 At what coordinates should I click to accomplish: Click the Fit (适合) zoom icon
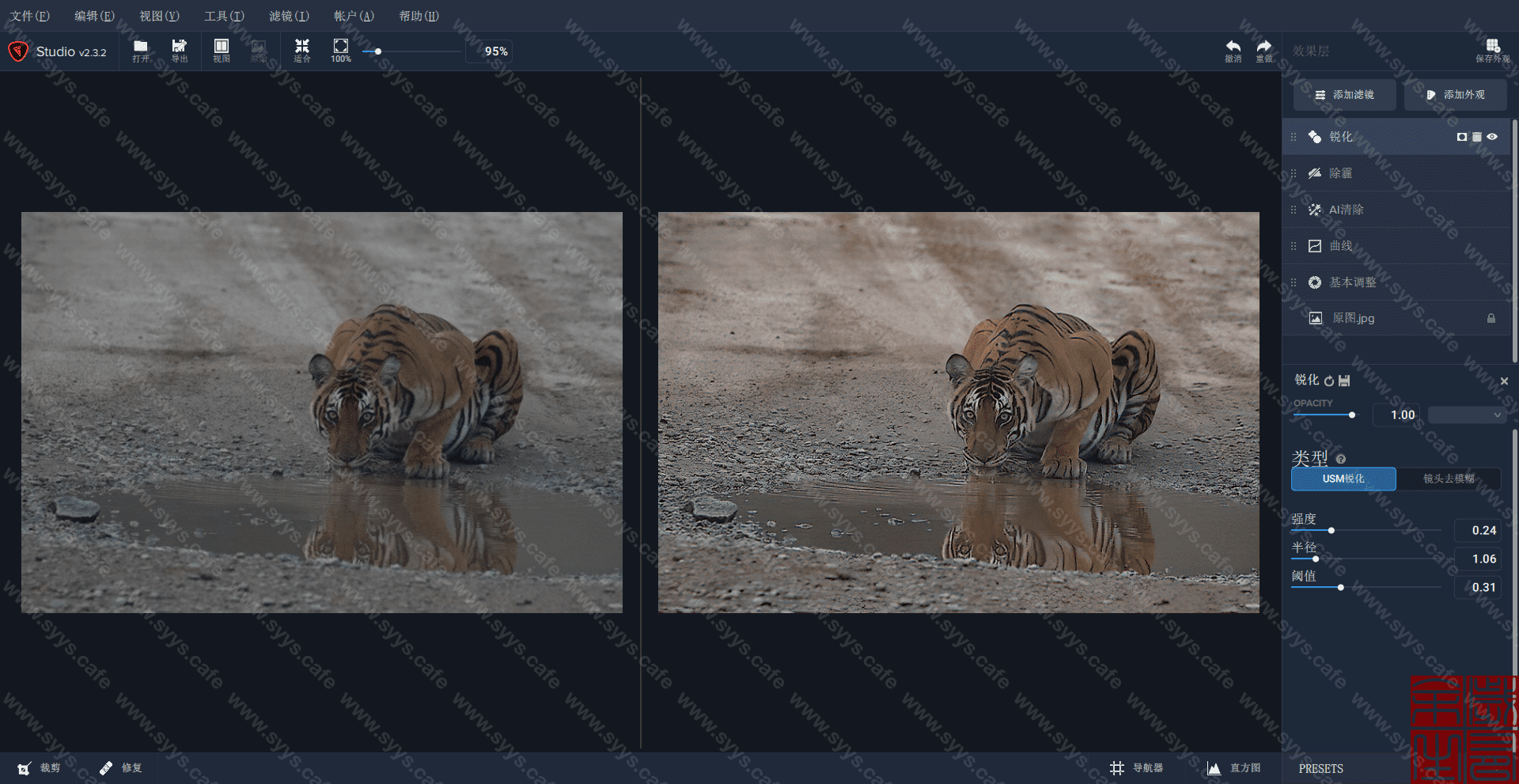302,50
